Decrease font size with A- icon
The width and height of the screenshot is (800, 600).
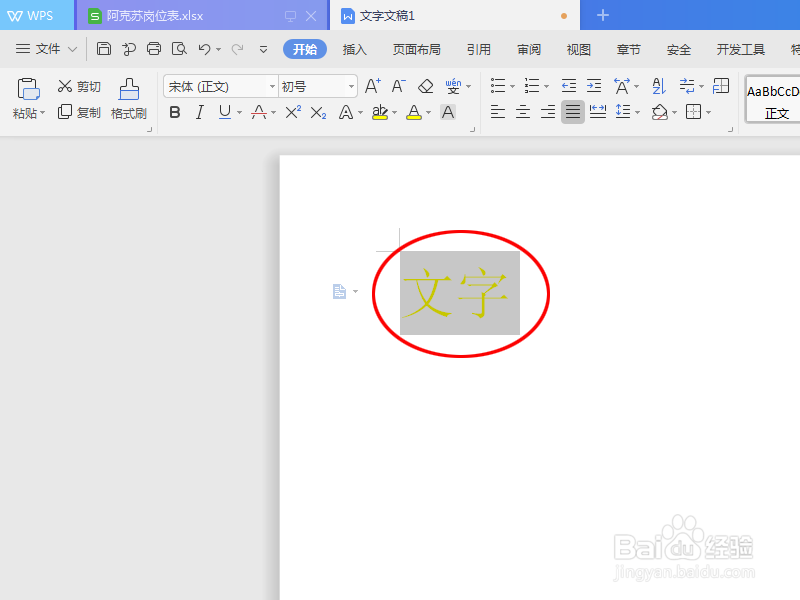[398, 86]
